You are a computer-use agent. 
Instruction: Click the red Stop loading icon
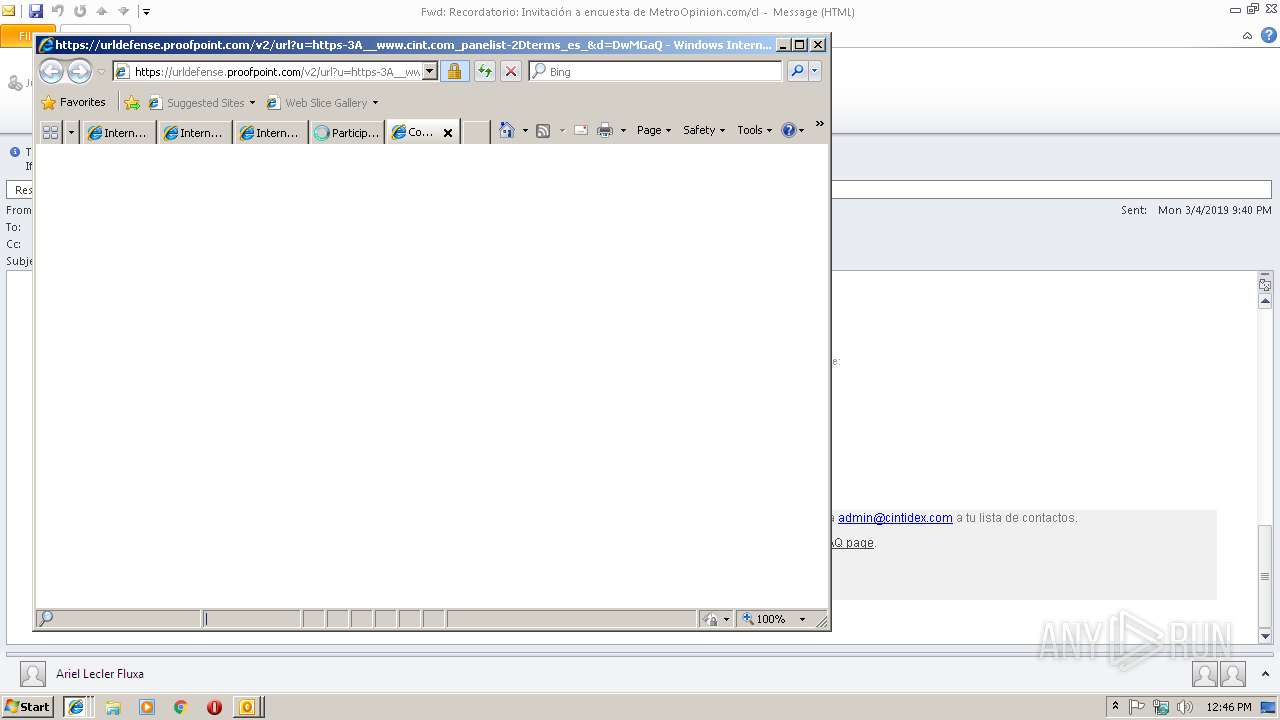(x=511, y=71)
